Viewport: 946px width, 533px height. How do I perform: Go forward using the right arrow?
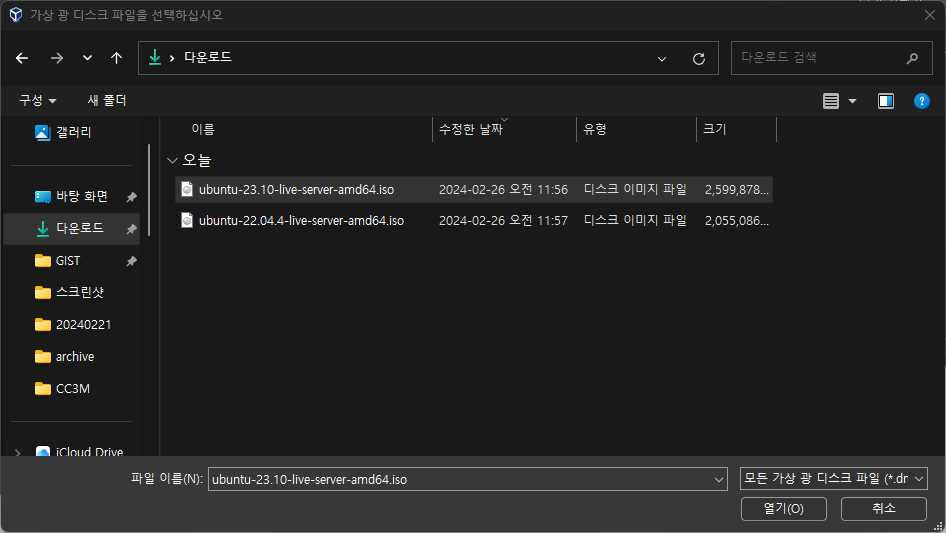click(x=57, y=58)
